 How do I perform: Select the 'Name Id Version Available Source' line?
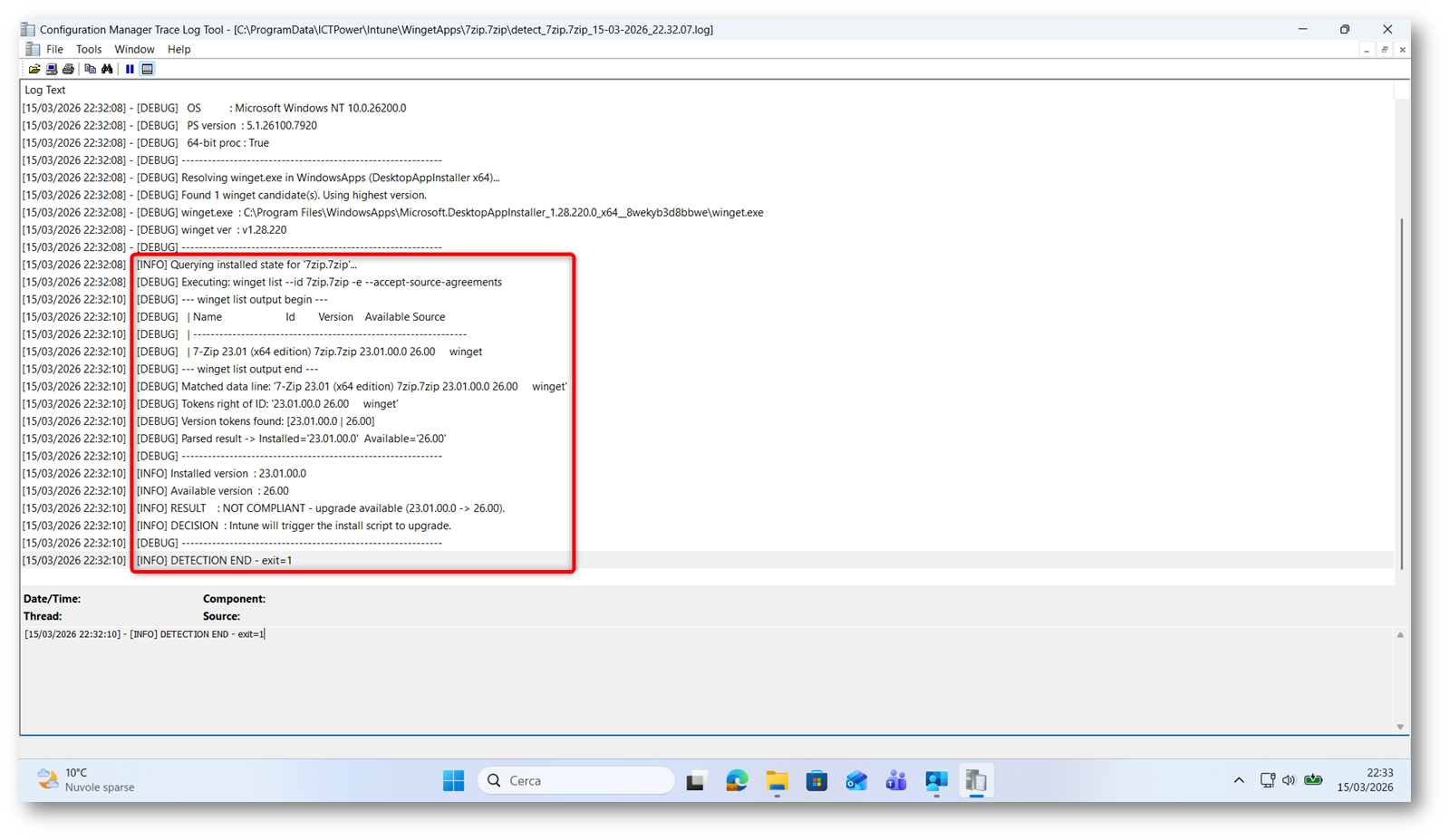[x=707, y=316]
